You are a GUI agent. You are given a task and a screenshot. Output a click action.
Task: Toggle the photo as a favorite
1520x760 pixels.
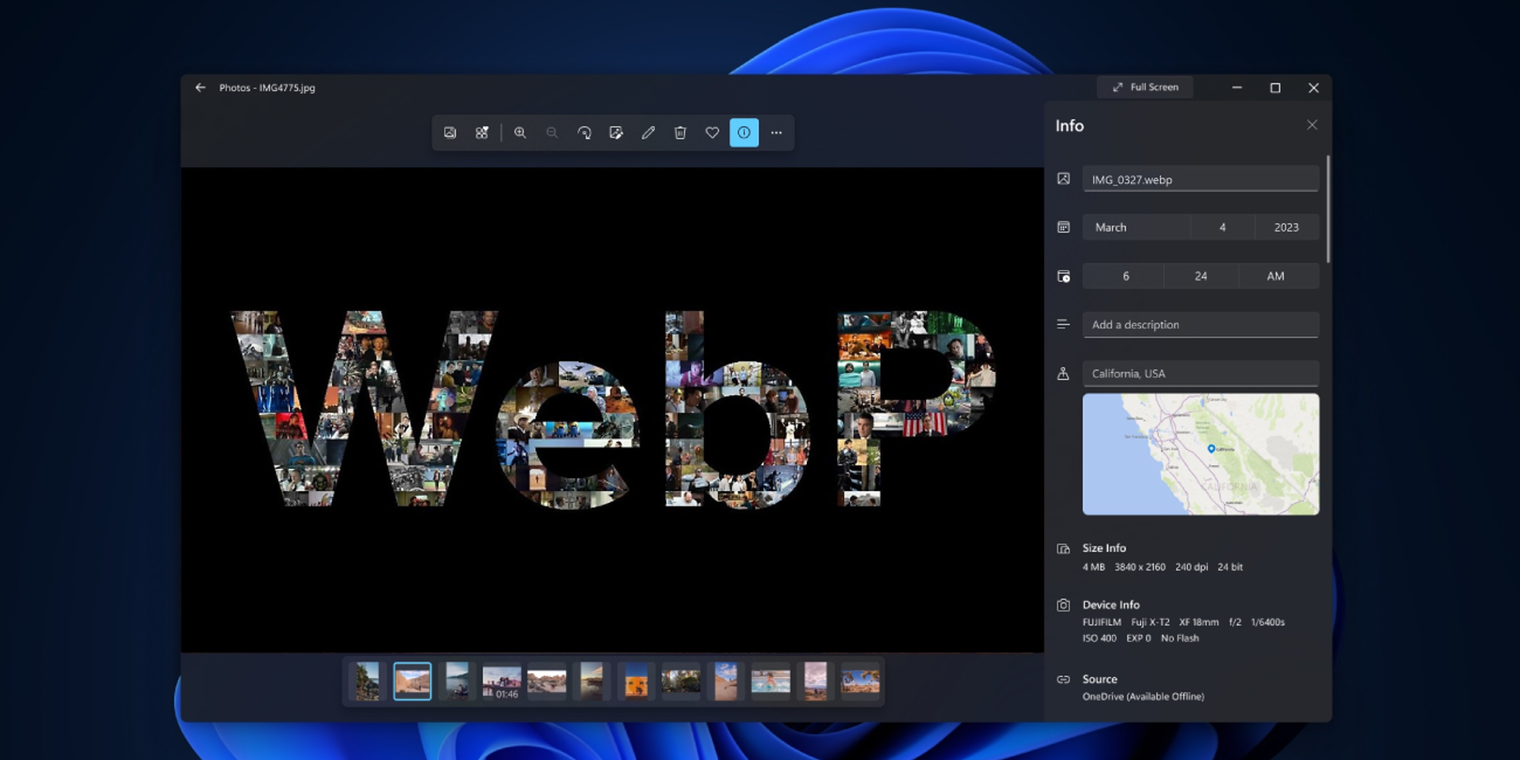pos(712,132)
